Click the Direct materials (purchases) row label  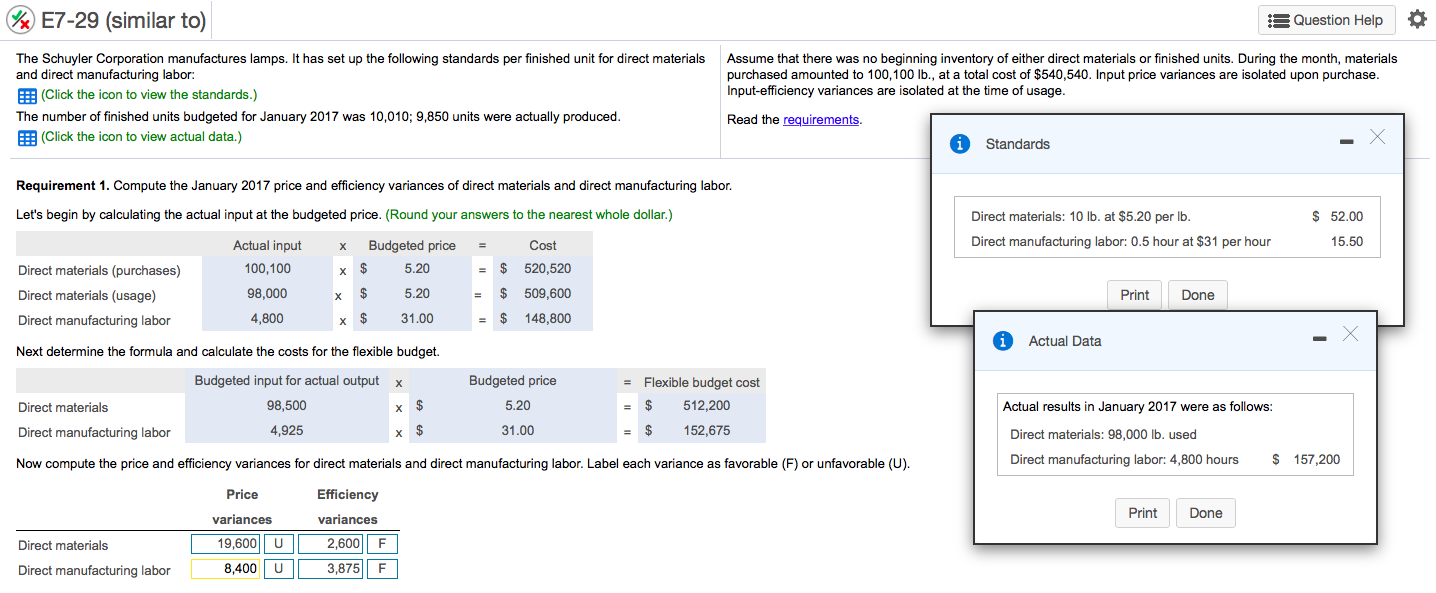pyautogui.click(x=99, y=270)
